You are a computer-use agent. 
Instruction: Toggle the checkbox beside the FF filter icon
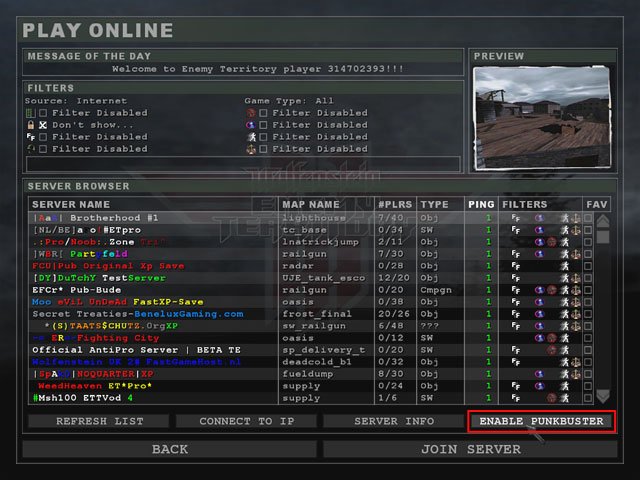click(x=43, y=137)
